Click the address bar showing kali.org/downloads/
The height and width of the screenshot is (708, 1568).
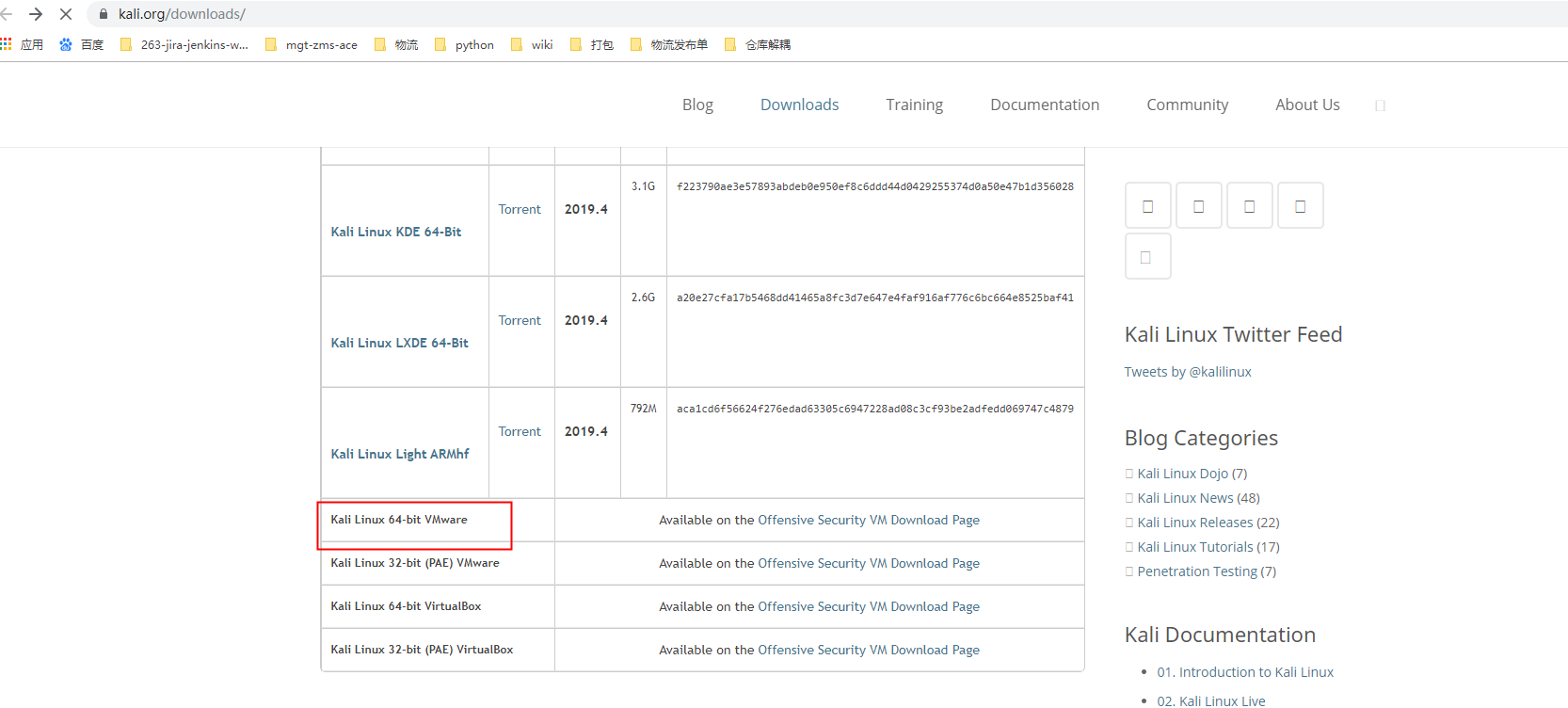pyautogui.click(x=828, y=14)
